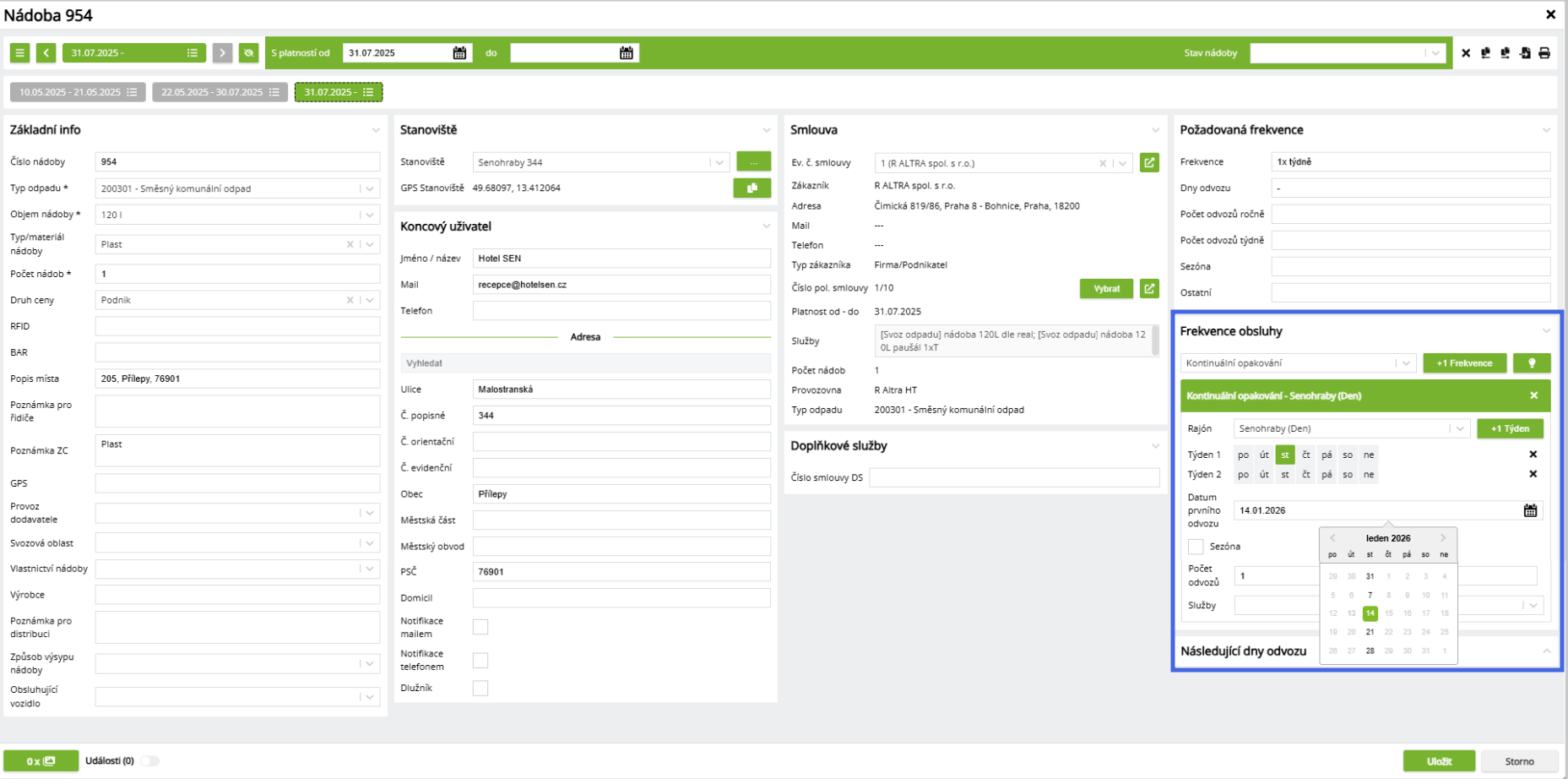Click the print icon in the toolbar
1568x779 pixels.
click(x=1544, y=53)
